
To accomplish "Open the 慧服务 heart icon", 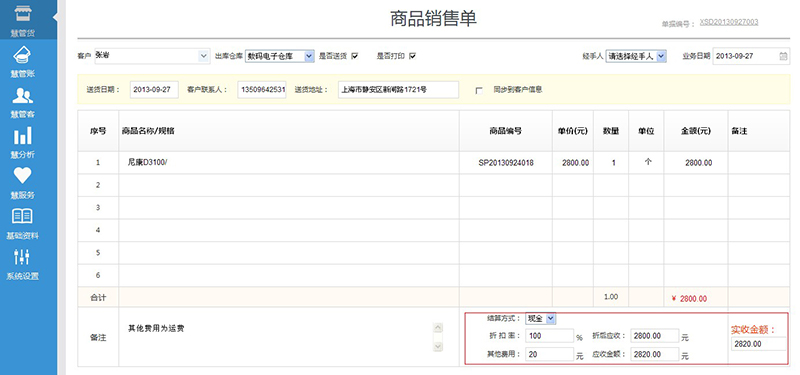I will (22, 176).
